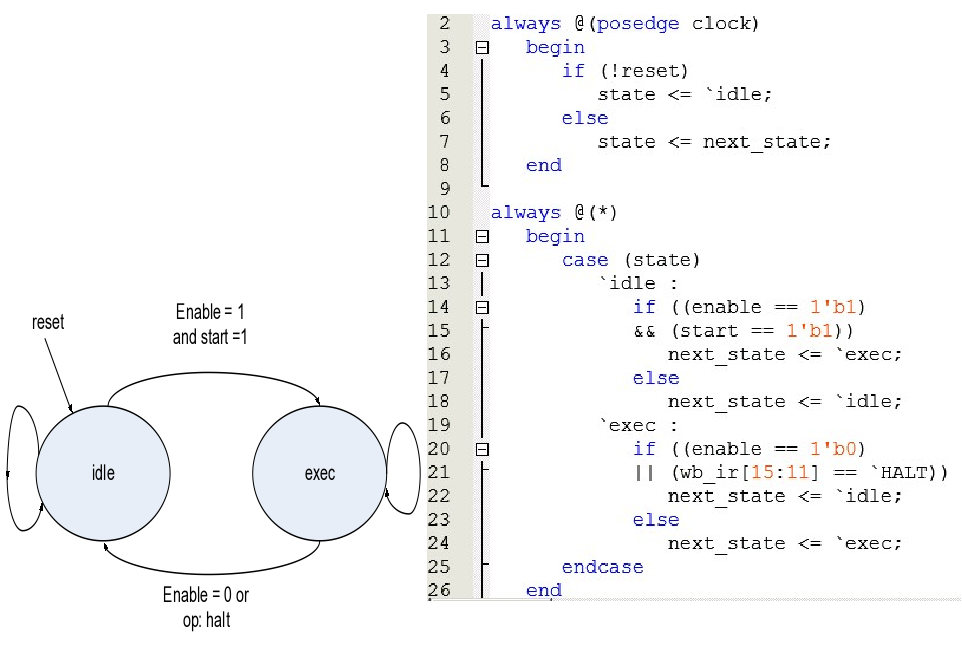Image resolution: width=962 pixels, height=648 pixels.
Task: Click line number 10 in the gutter
Action: (x=439, y=212)
